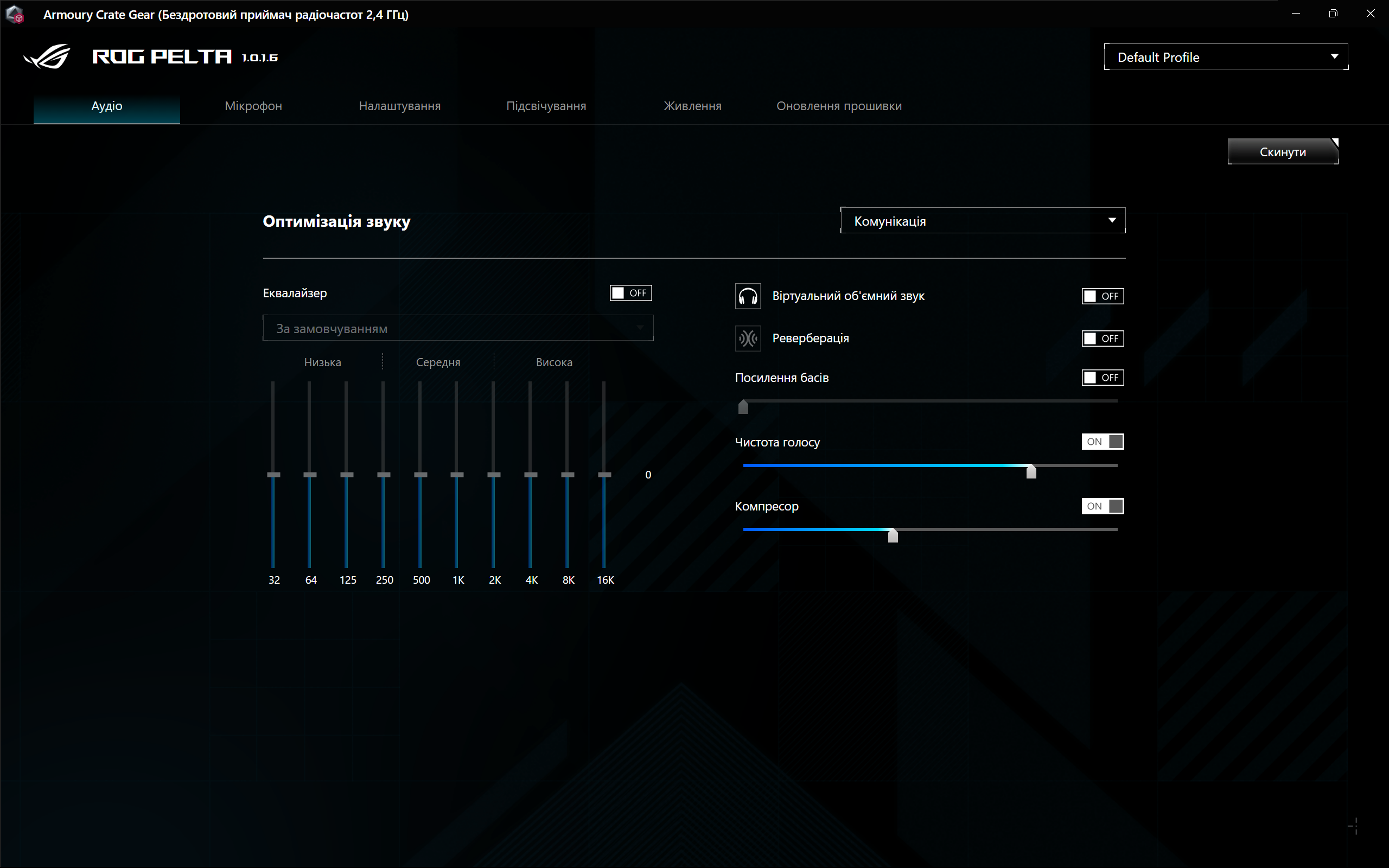The image size is (1389, 868).
Task: Open the Підсвічування tab
Action: [x=546, y=106]
